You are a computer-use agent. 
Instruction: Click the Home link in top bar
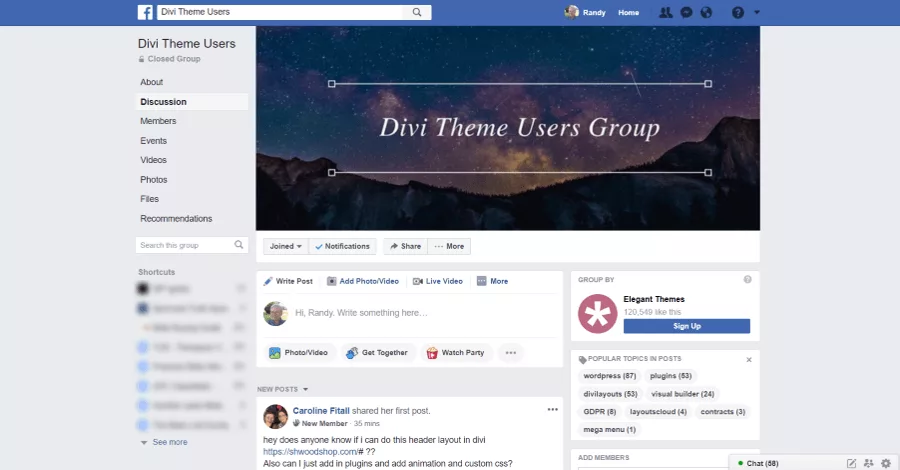(629, 12)
